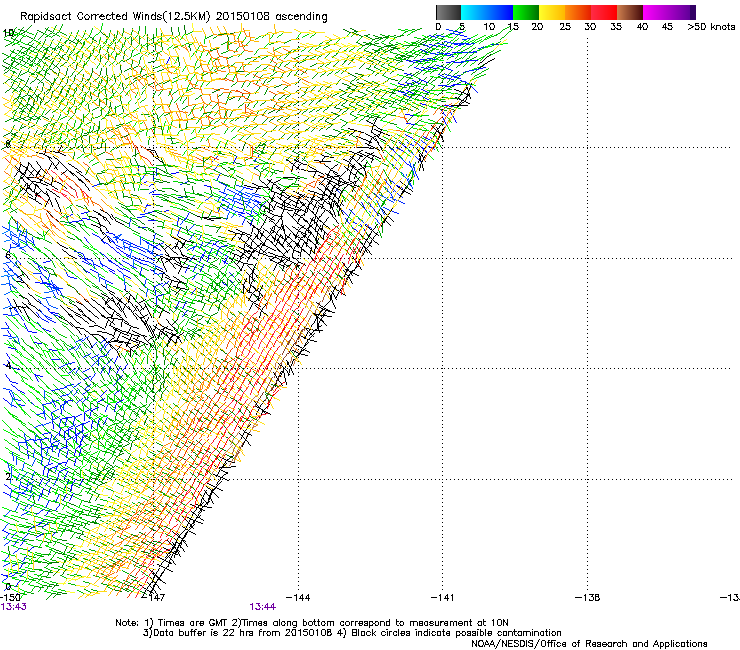The image size is (740, 650).
Task: Click the magenta 40-45 knots legend segment
Action: click(656, 12)
